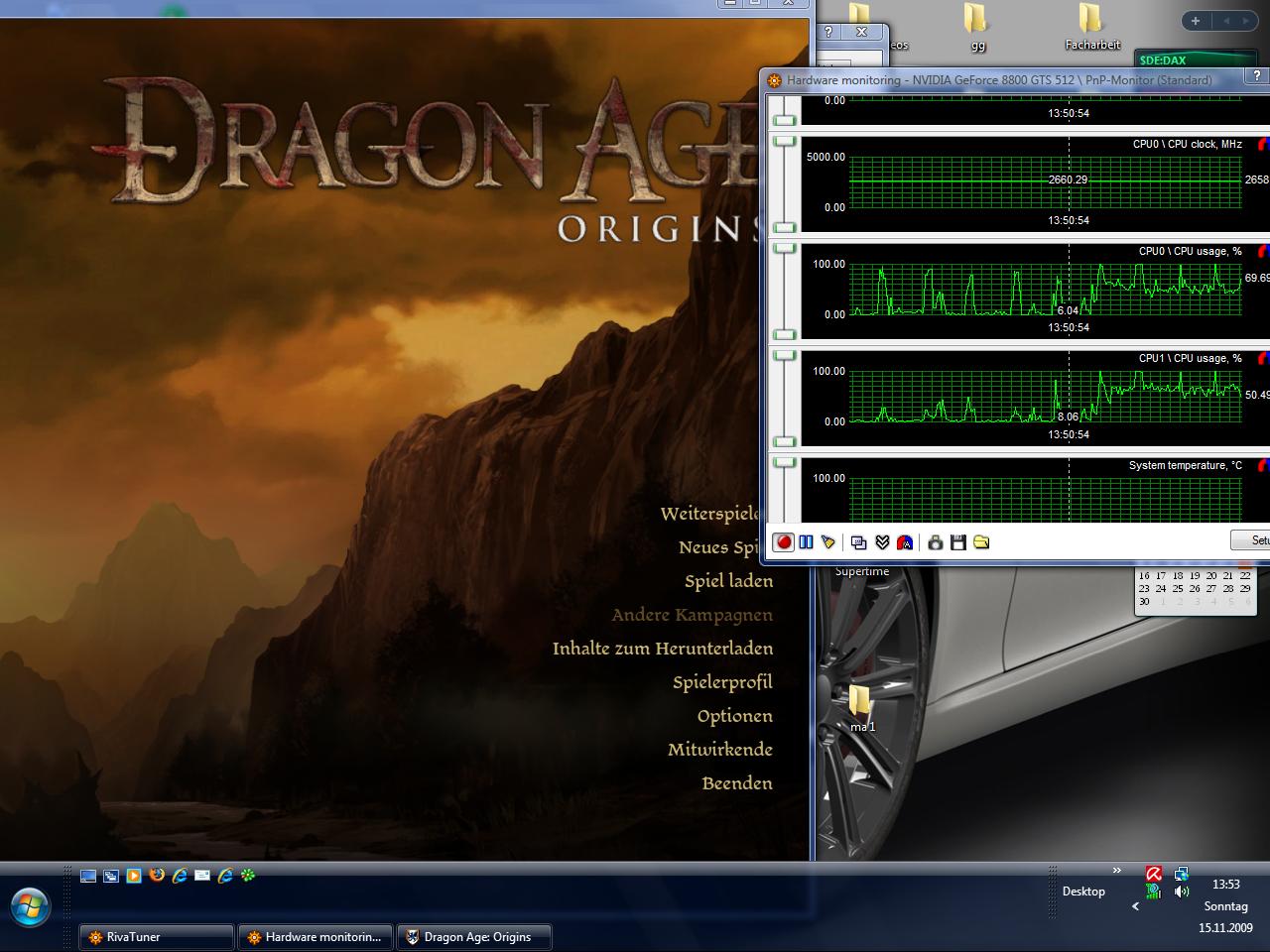This screenshot has height=952, width=1270.
Task: Choose Spiel laden in the game menu
Action: point(728,581)
